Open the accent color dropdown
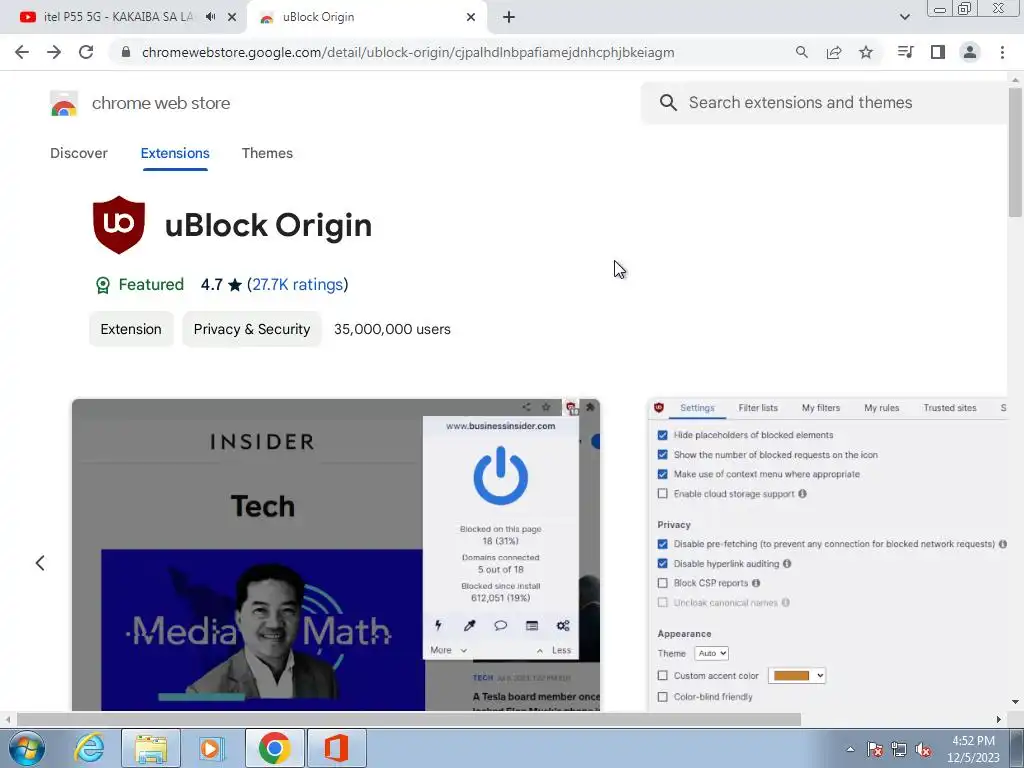Screen dimensions: 1024x768 [x=797, y=676]
